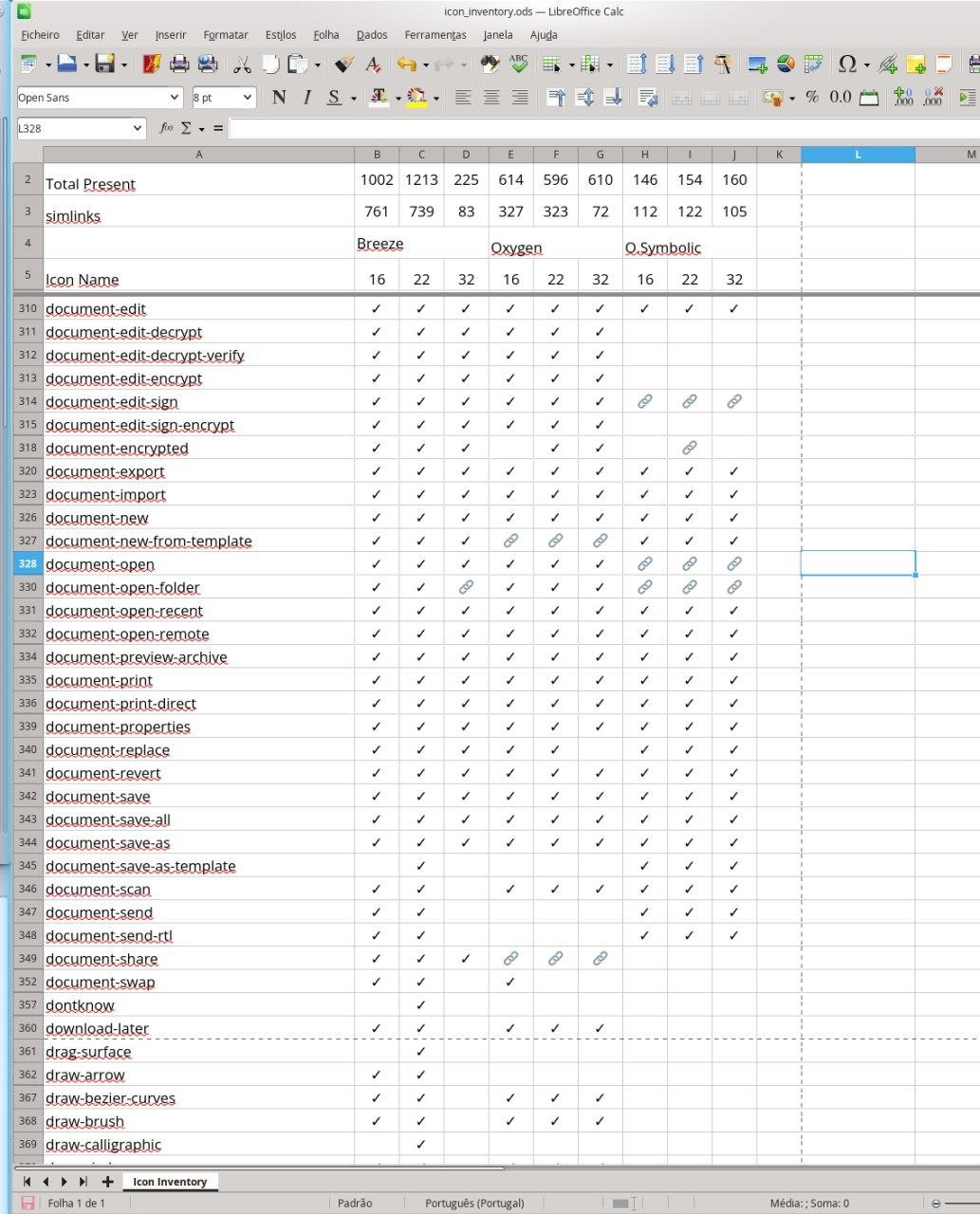Image resolution: width=980 pixels, height=1214 pixels.
Task: Click the Print icon
Action: coord(179,64)
